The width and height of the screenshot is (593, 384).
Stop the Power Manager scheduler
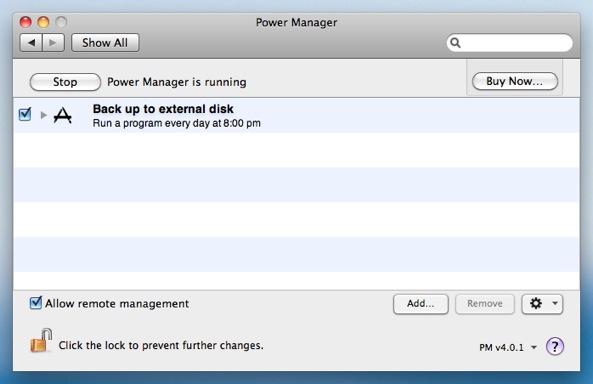pyautogui.click(x=65, y=82)
